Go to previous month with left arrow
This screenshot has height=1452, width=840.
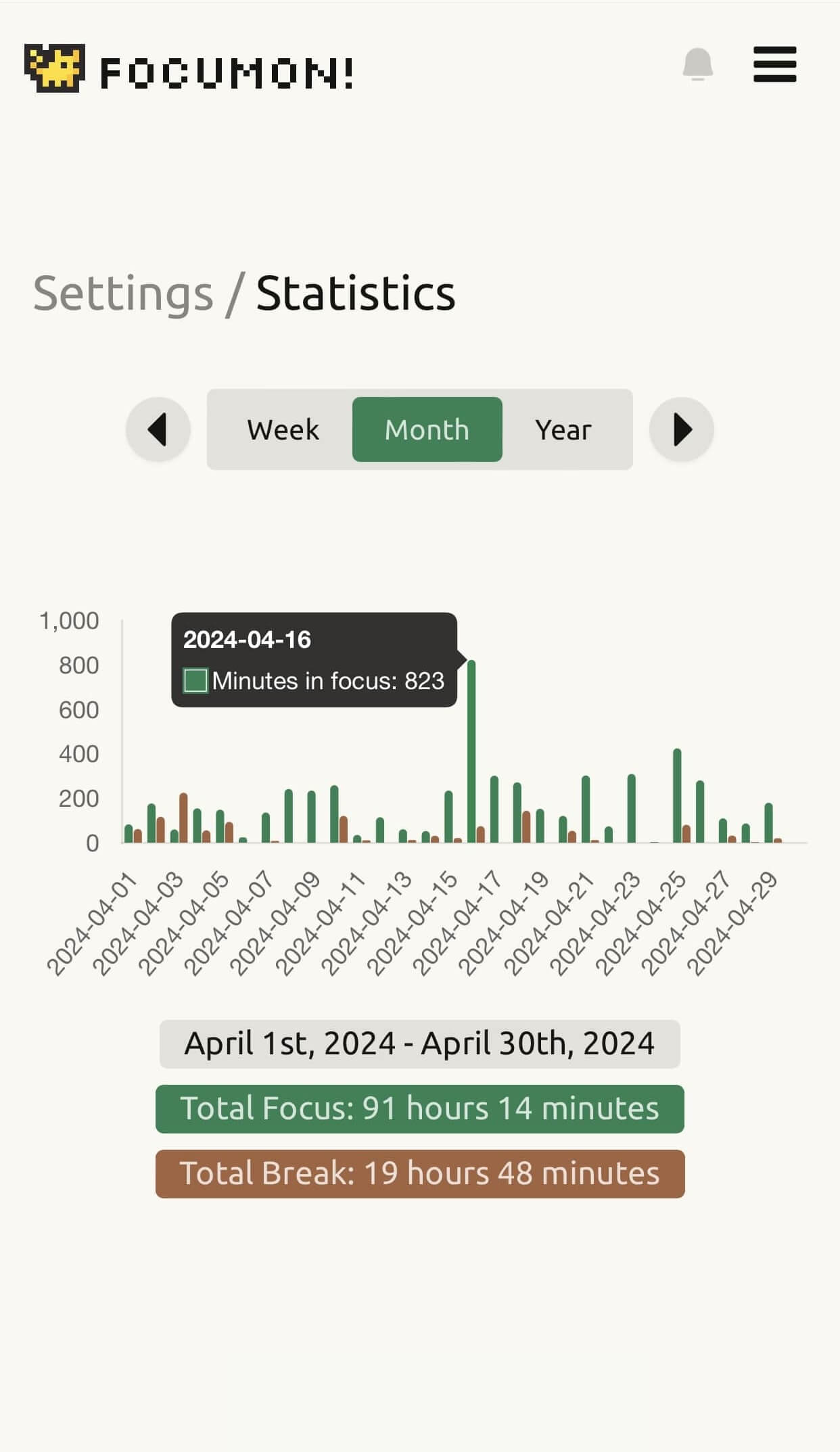(158, 429)
